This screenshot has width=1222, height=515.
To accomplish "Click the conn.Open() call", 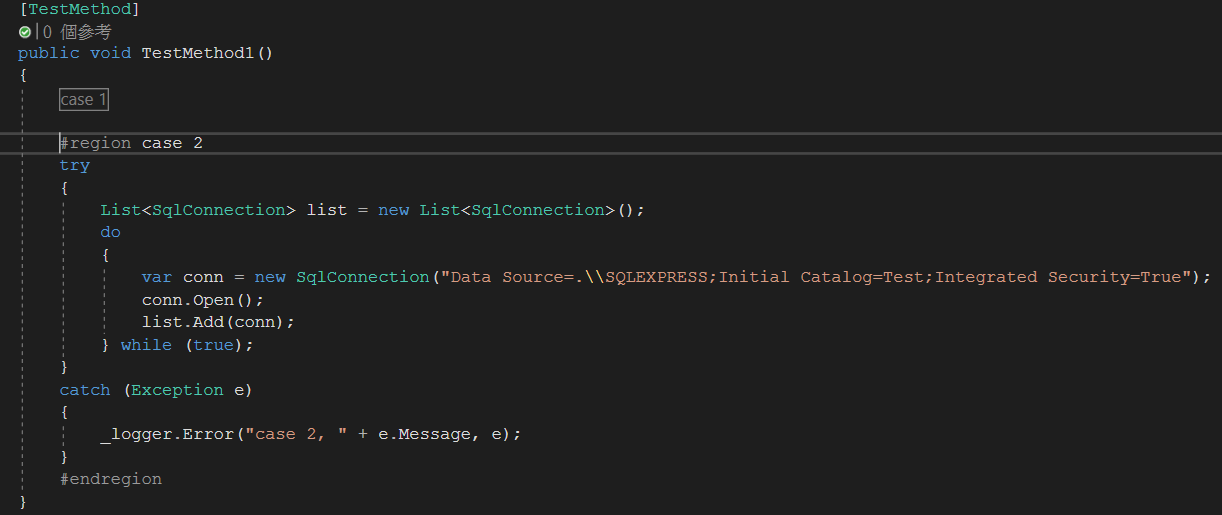I will pyautogui.click(x=203, y=300).
